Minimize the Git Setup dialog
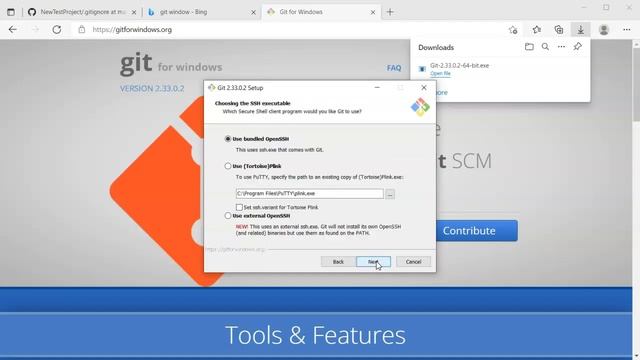Image resolution: width=640 pixels, height=360 pixels. click(x=377, y=88)
